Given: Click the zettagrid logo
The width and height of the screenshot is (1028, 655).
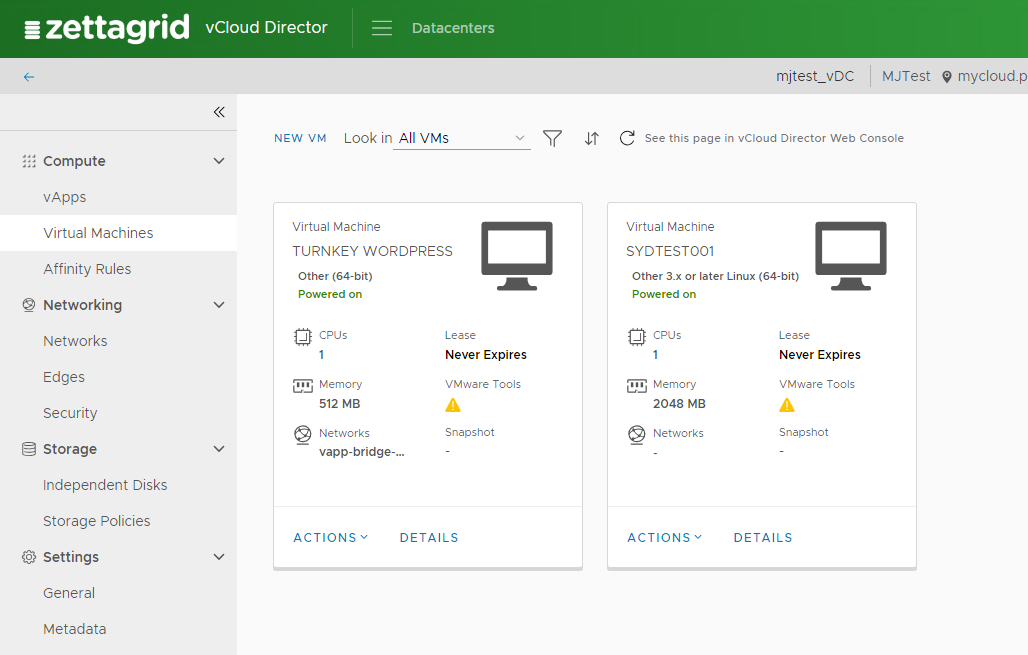Looking at the screenshot, I should click(107, 28).
